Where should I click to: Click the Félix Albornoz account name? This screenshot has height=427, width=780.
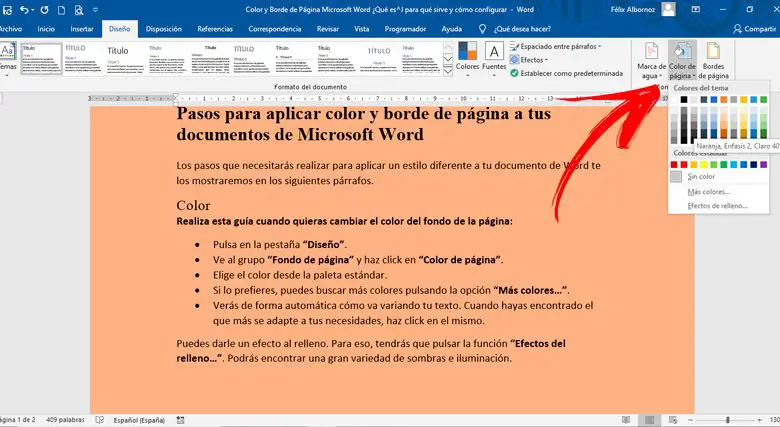pos(633,9)
